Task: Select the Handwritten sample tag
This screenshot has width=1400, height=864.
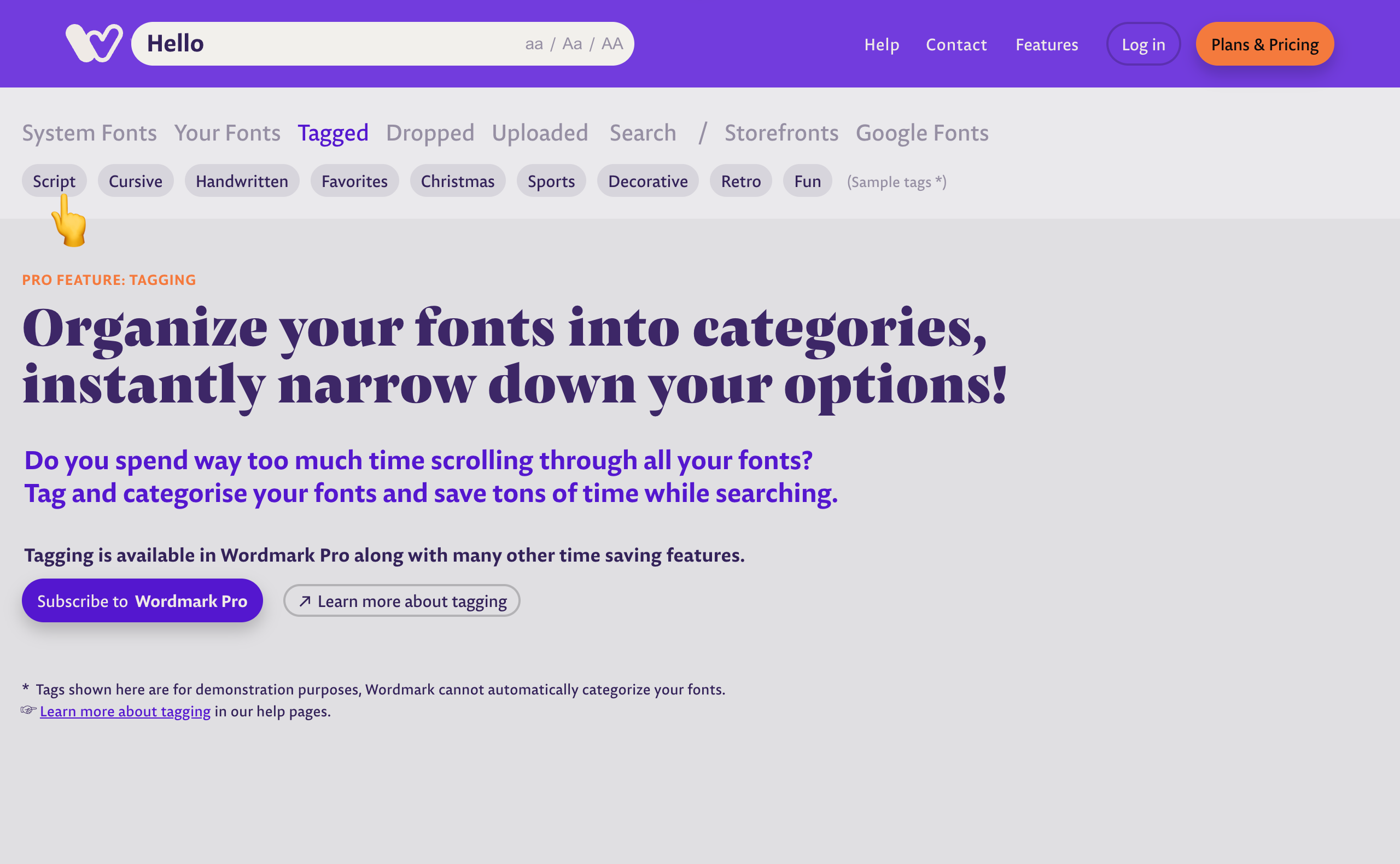Action: tap(242, 181)
